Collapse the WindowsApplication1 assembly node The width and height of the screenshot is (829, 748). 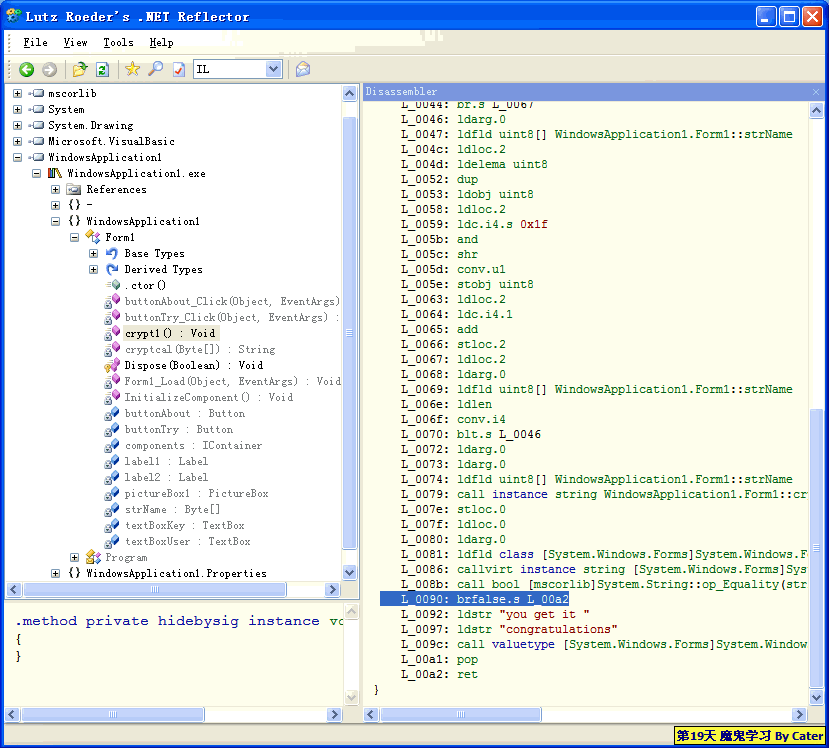pos(17,157)
